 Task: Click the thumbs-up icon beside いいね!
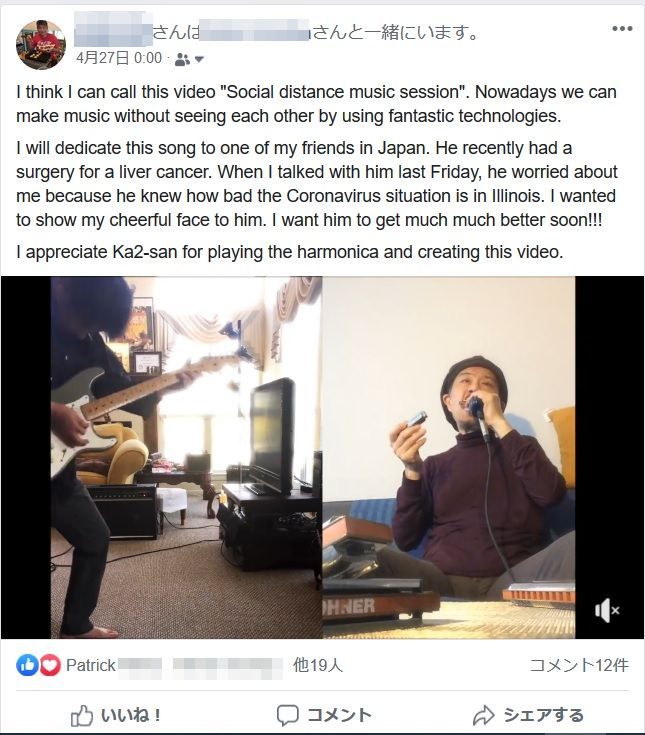[82, 715]
